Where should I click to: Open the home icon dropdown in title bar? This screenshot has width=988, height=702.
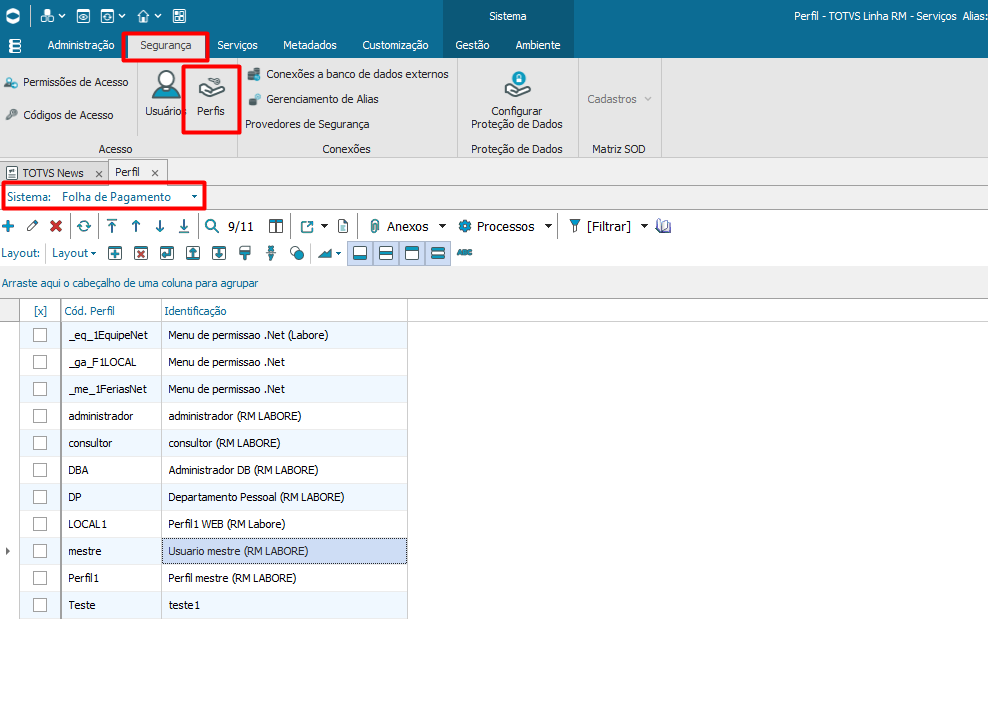(x=158, y=16)
